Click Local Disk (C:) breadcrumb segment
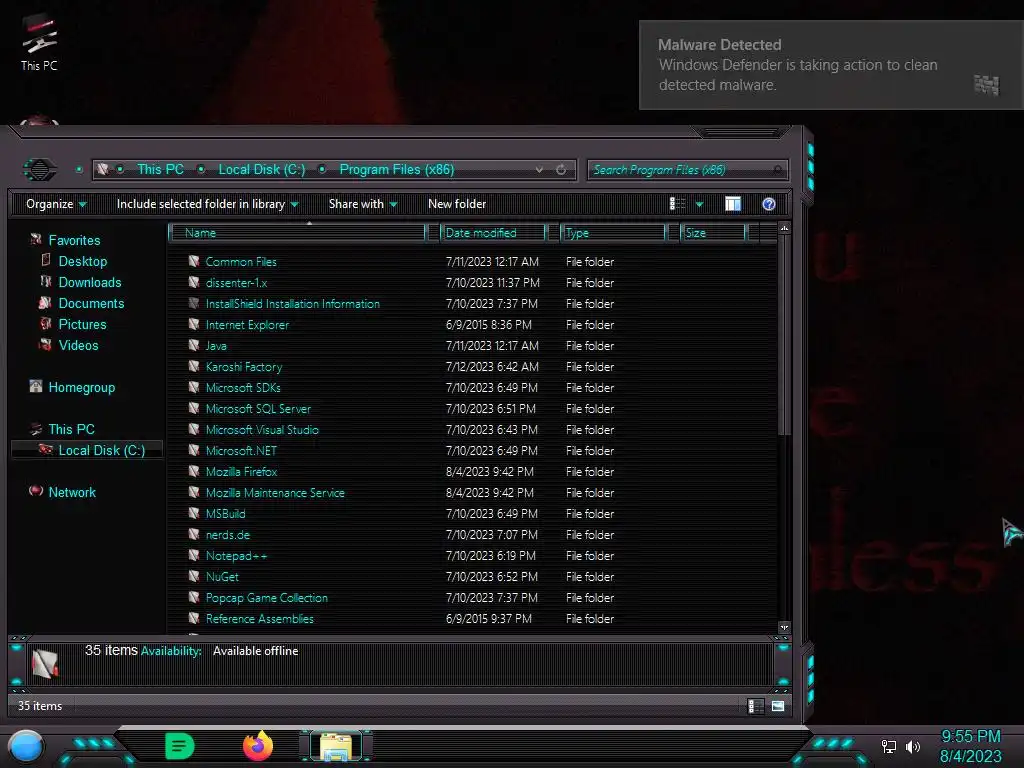1024x768 pixels. (261, 170)
